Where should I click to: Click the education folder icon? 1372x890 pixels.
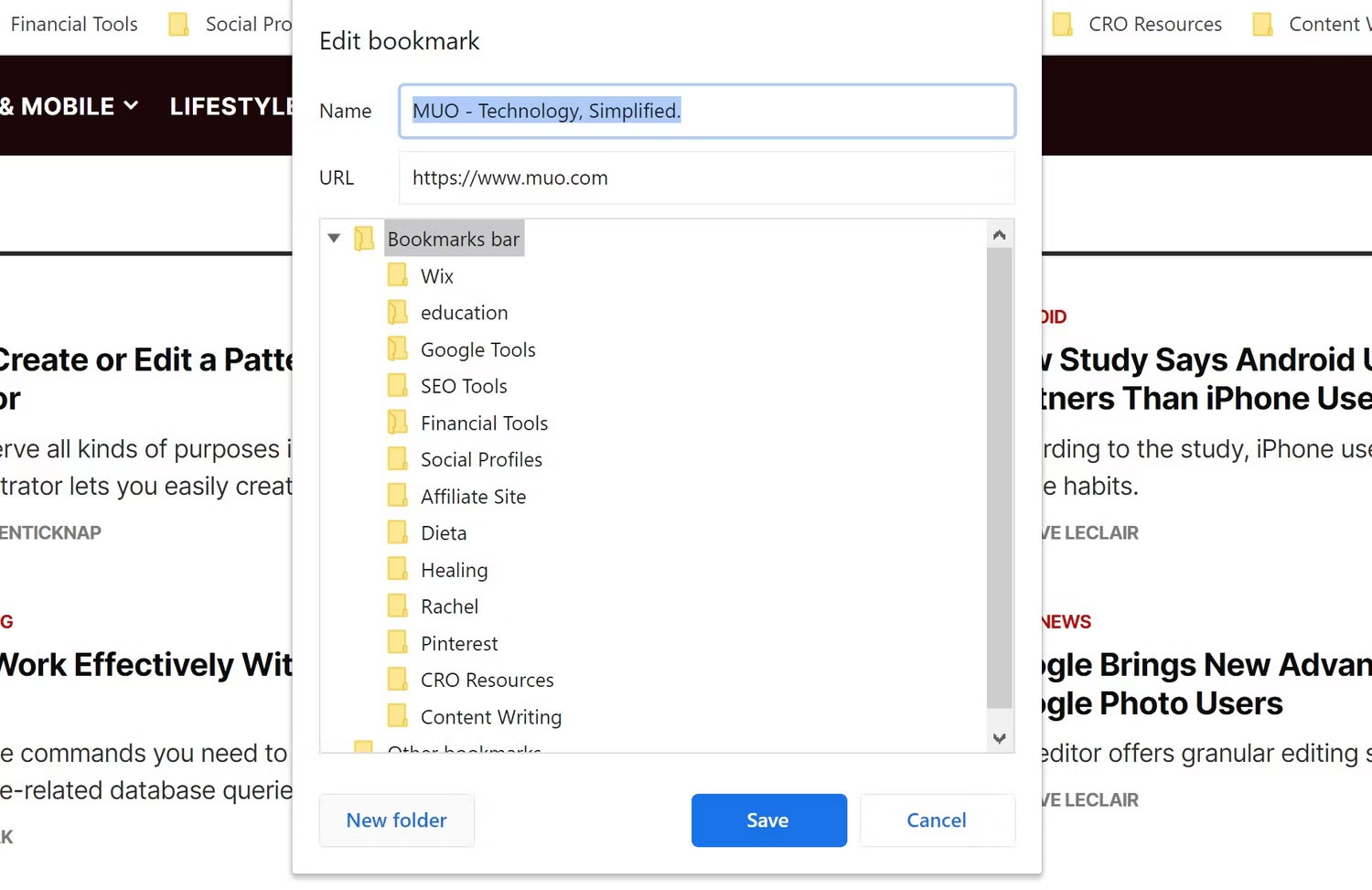(x=397, y=312)
